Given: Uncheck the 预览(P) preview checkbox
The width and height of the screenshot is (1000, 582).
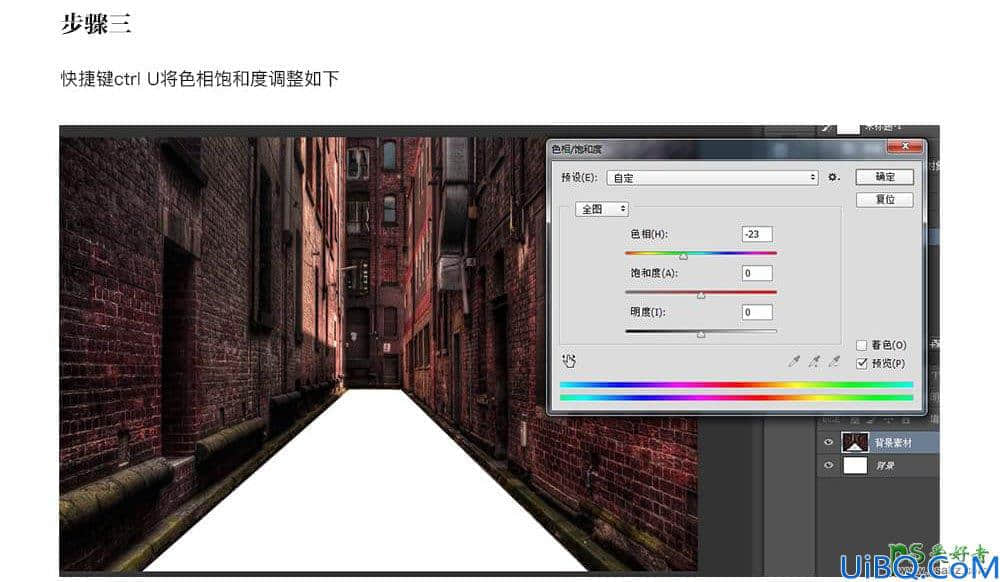Looking at the screenshot, I should (862, 363).
